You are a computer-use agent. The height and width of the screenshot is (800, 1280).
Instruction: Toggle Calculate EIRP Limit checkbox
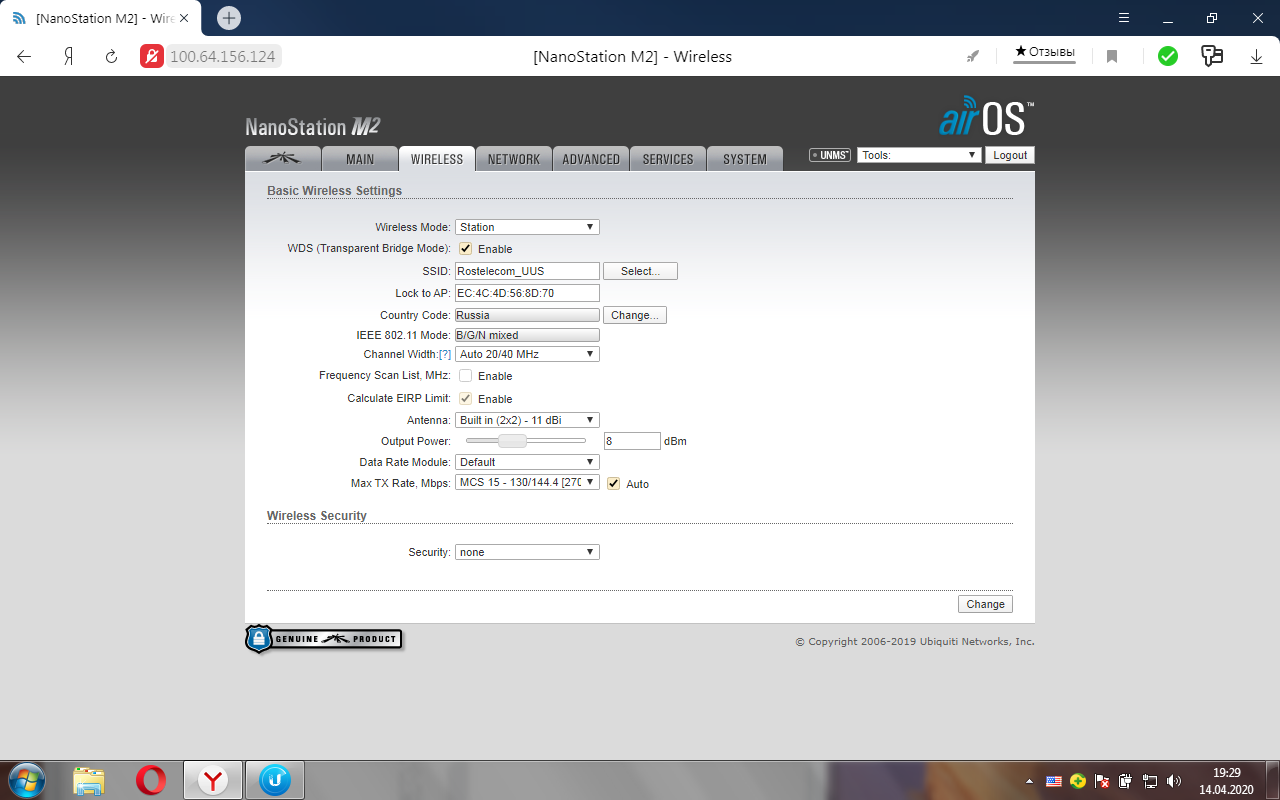[x=466, y=398]
